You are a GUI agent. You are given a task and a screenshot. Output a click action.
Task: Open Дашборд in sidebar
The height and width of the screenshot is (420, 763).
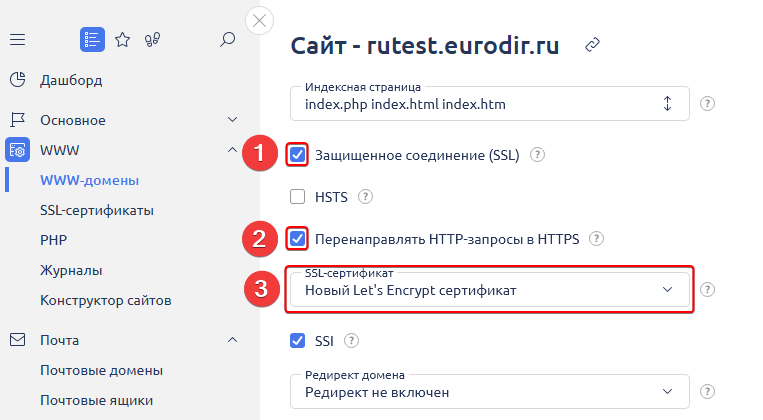(x=70, y=80)
